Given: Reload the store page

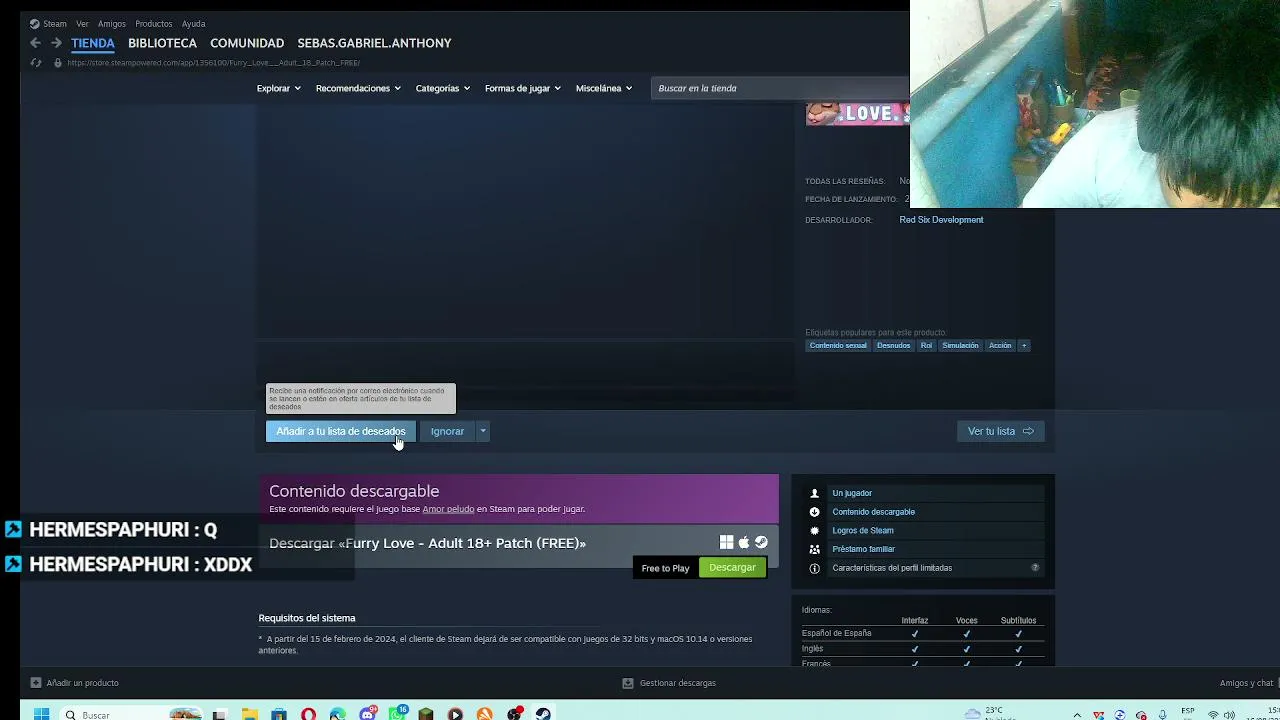Looking at the screenshot, I should click(35, 62).
